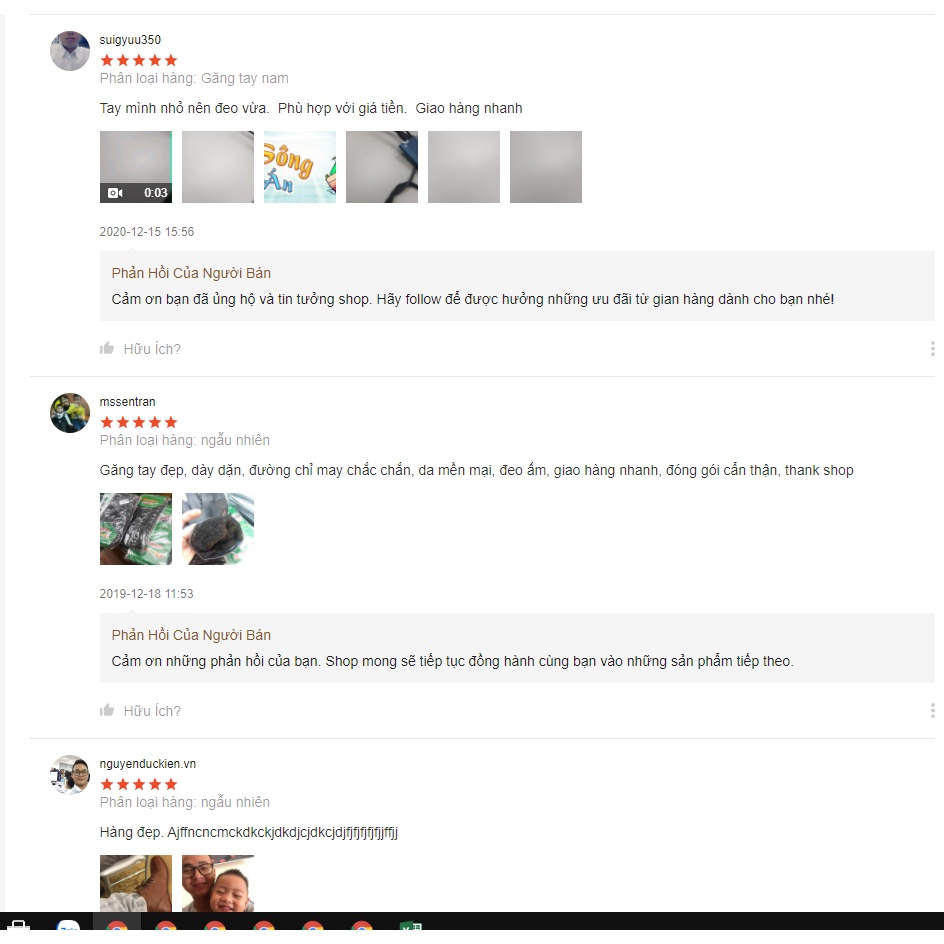Image resolution: width=944 pixels, height=944 pixels.
Task: Open the Sông Án image thumbnail
Action: click(300, 167)
